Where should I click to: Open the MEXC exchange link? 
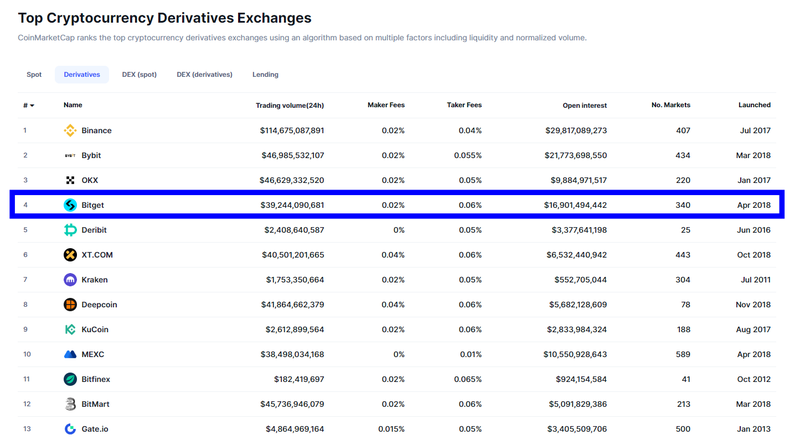[93, 354]
